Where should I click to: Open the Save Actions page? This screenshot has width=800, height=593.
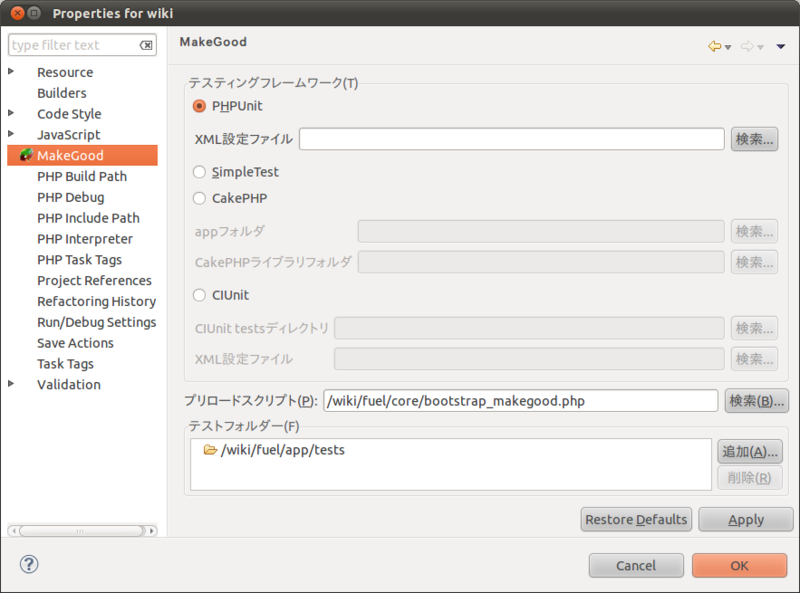coord(76,343)
